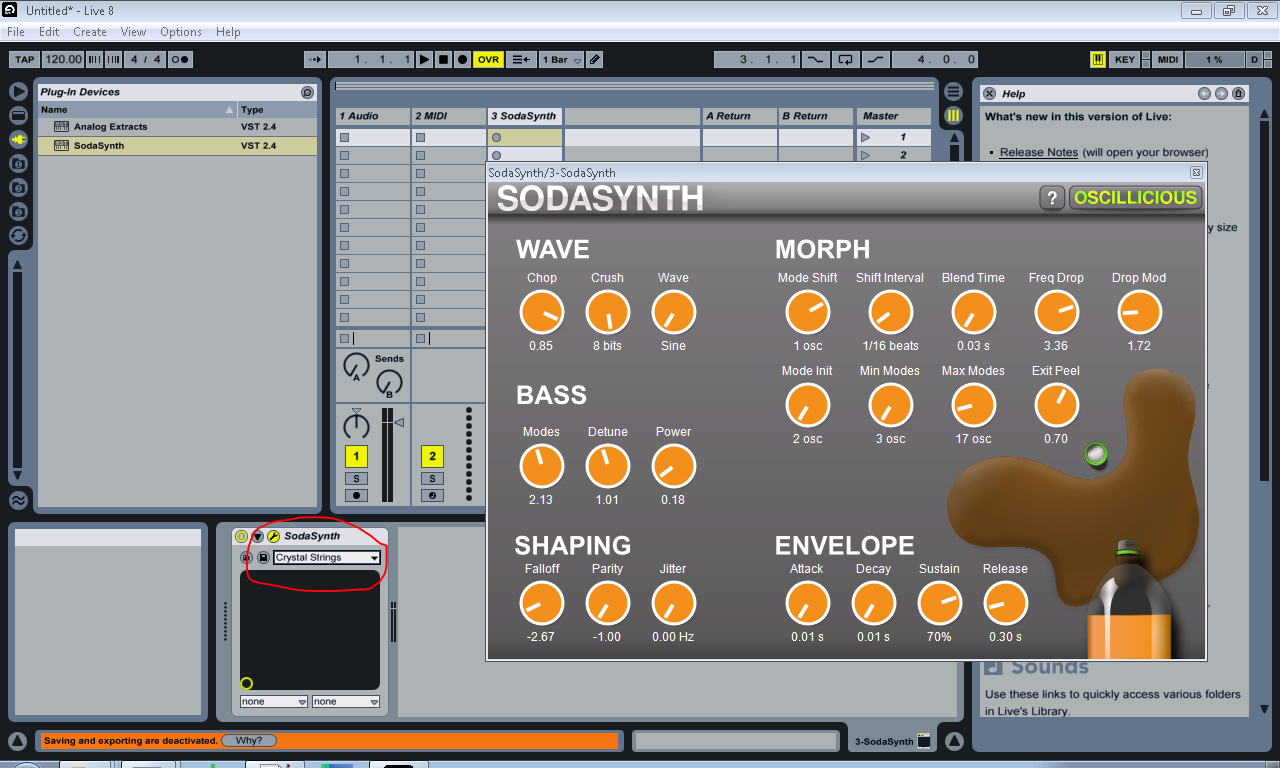Image resolution: width=1280 pixels, height=768 pixels.
Task: Click the green bottle cap
Action: [x=1097, y=456]
